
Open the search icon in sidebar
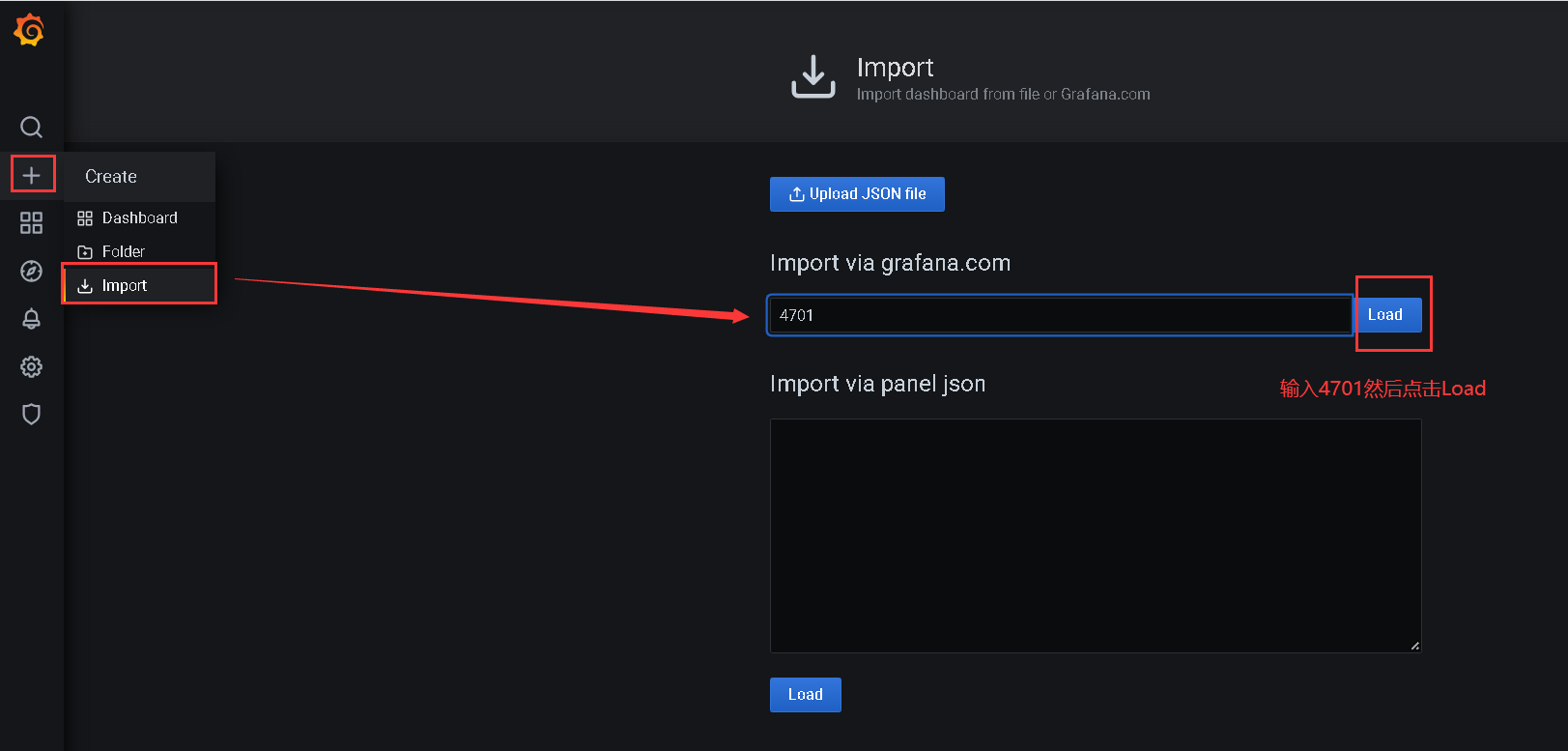pos(31,127)
